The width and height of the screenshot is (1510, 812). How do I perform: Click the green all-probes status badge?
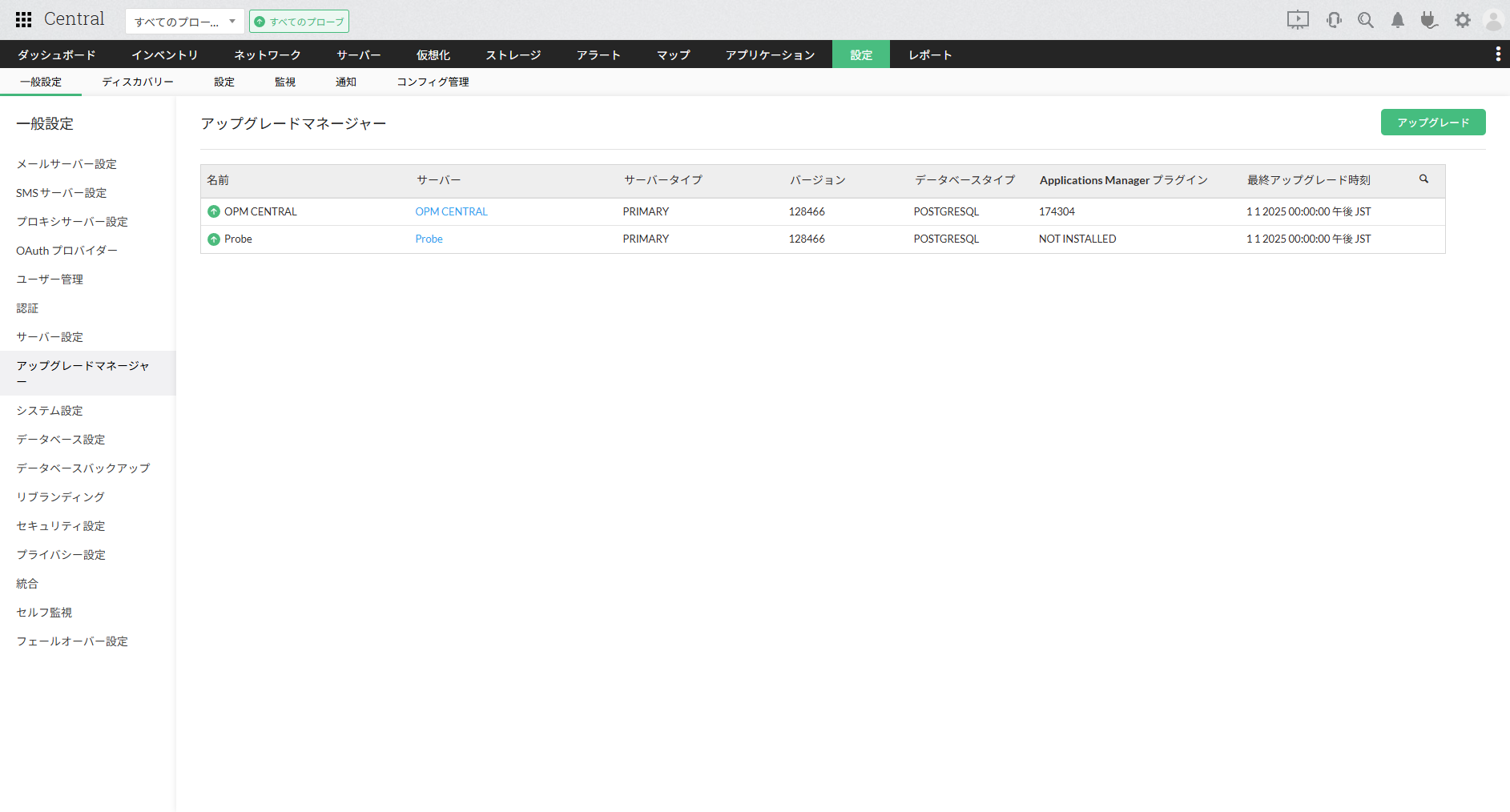299,22
